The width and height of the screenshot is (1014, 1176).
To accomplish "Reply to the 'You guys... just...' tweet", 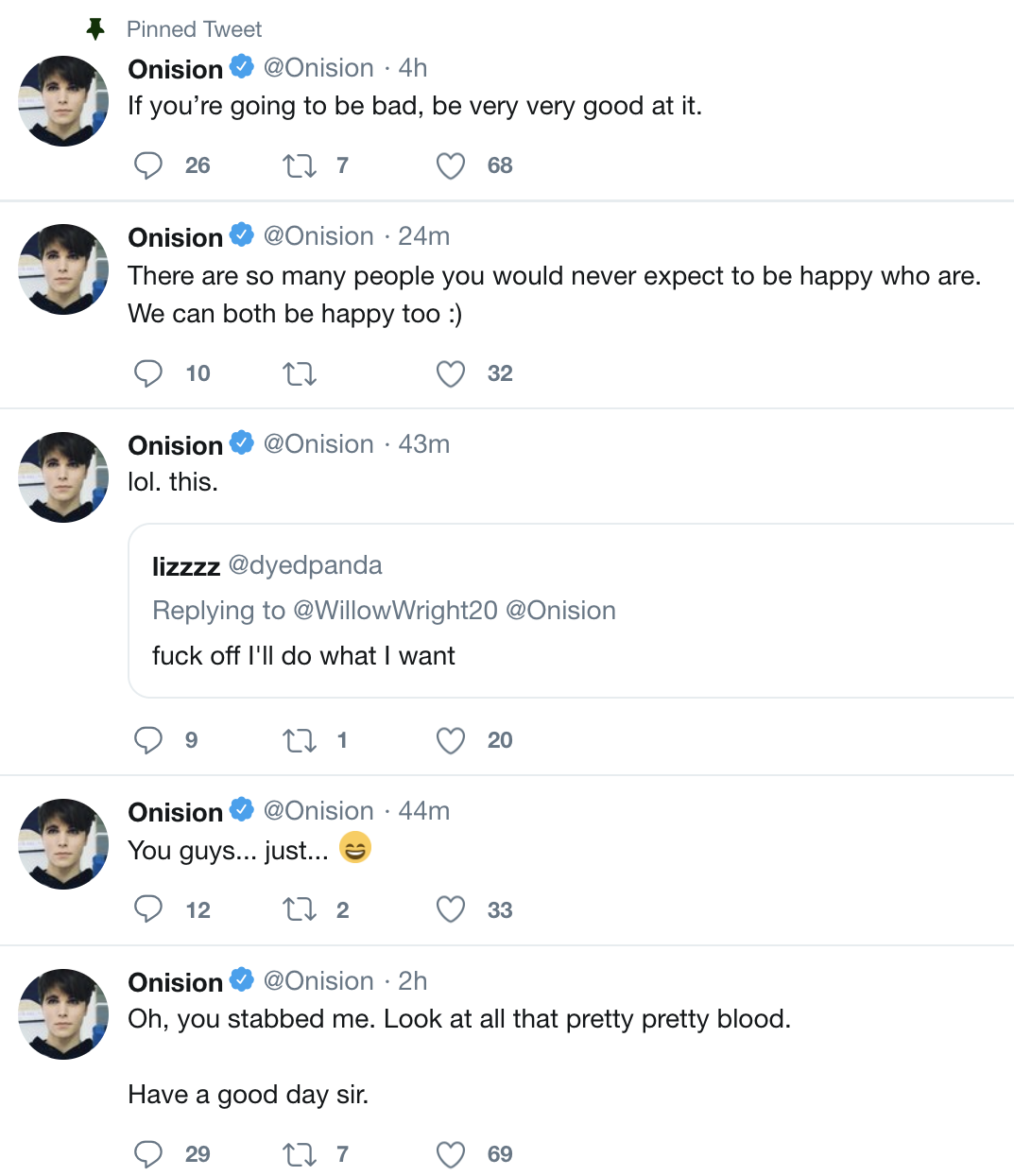I will [x=148, y=909].
